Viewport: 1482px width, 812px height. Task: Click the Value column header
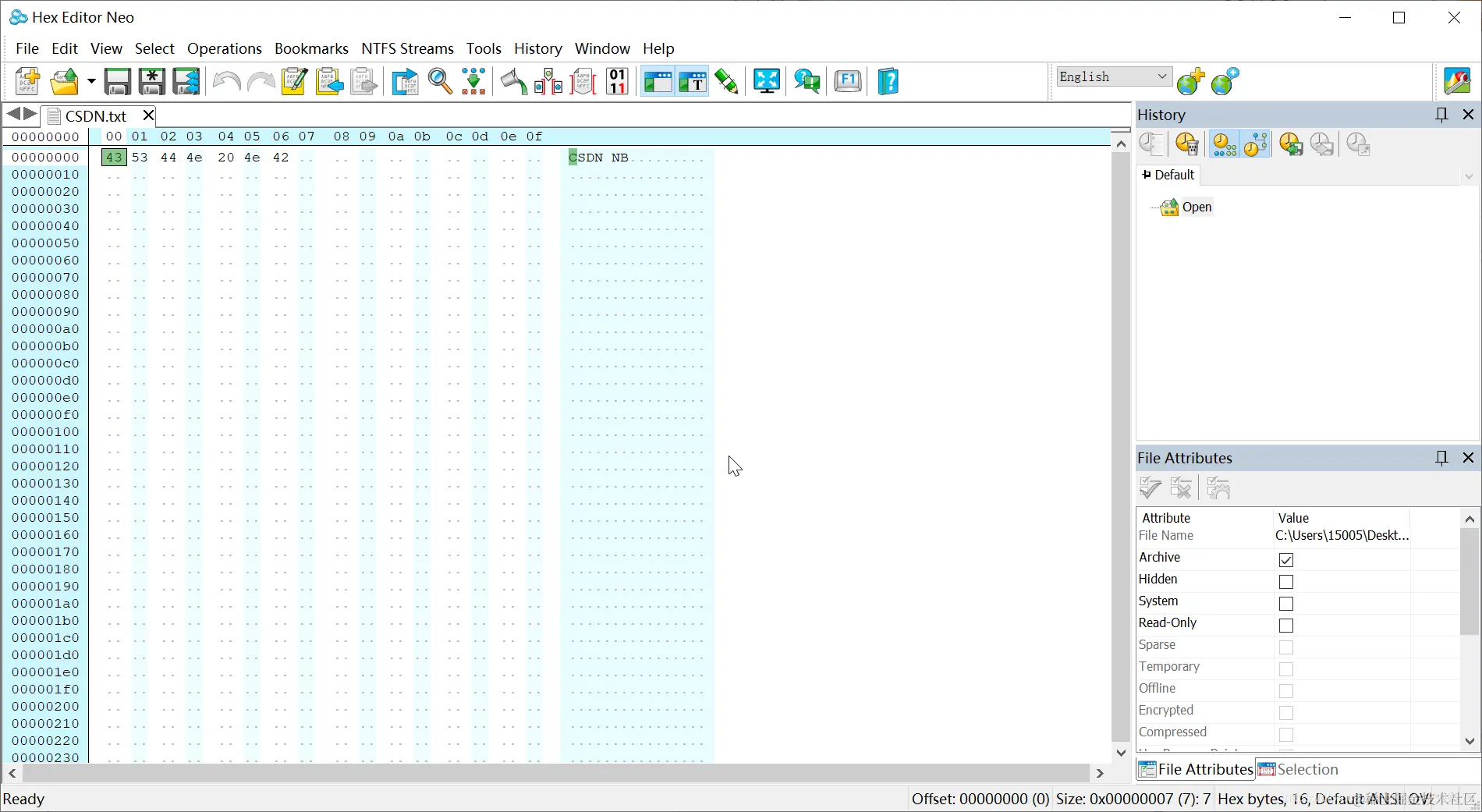click(1342, 518)
